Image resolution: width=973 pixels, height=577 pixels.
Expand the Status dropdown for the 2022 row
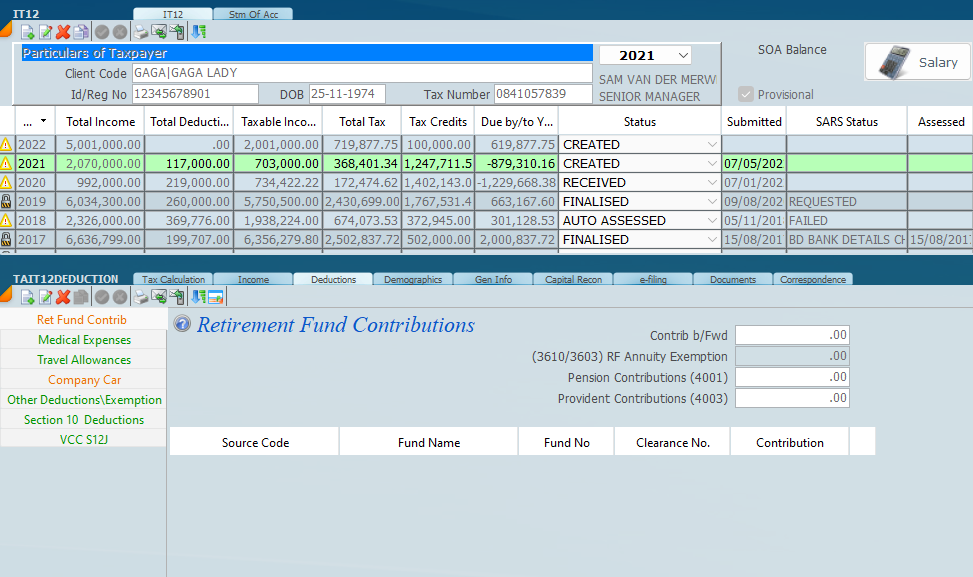coord(712,145)
